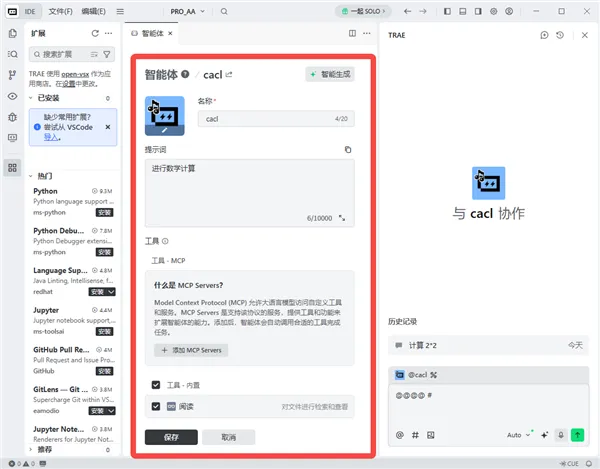
Task: Open the PRO_AA project dropdown
Action: 188,11
